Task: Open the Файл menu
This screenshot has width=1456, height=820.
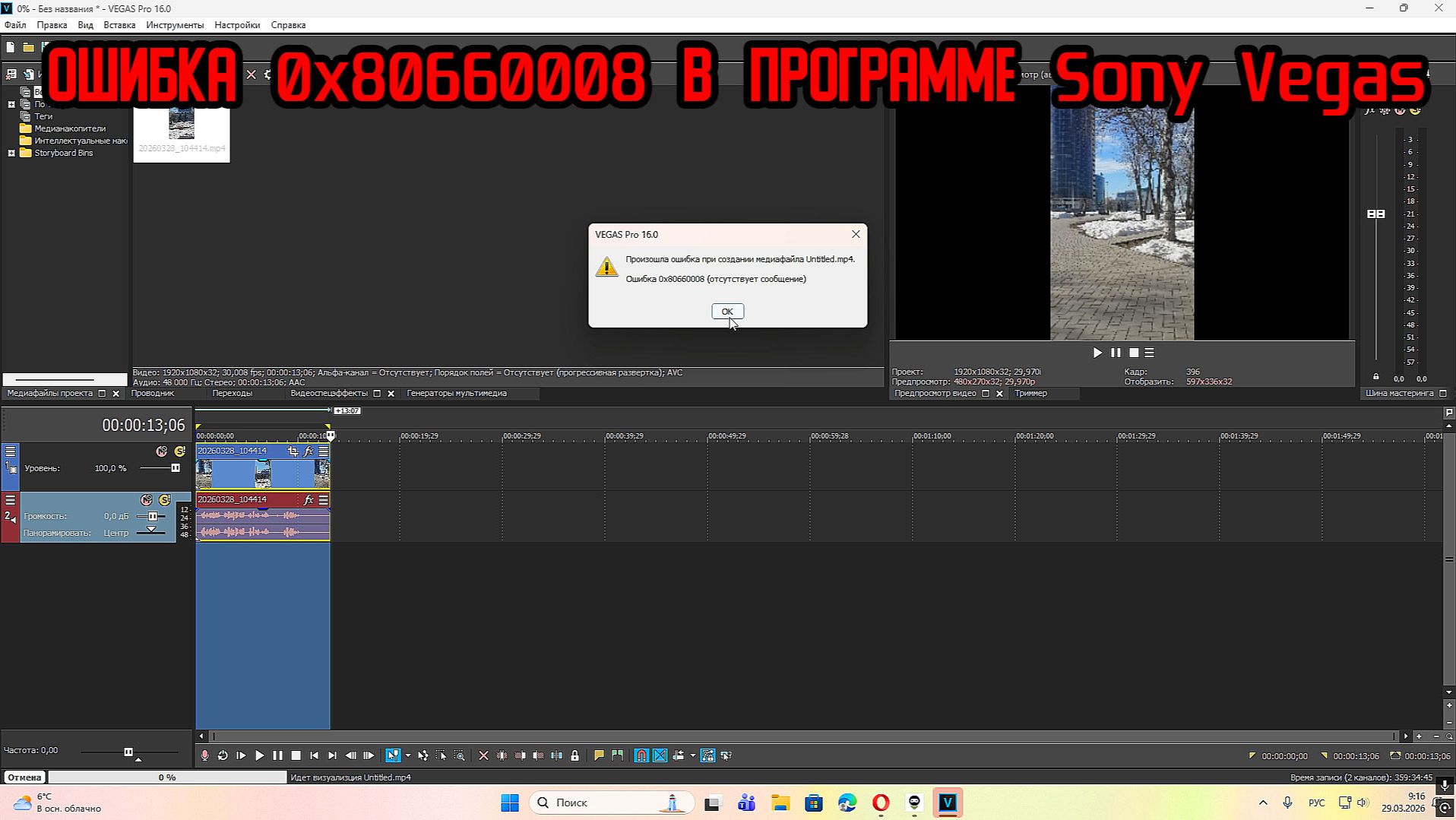Action: coord(15,25)
